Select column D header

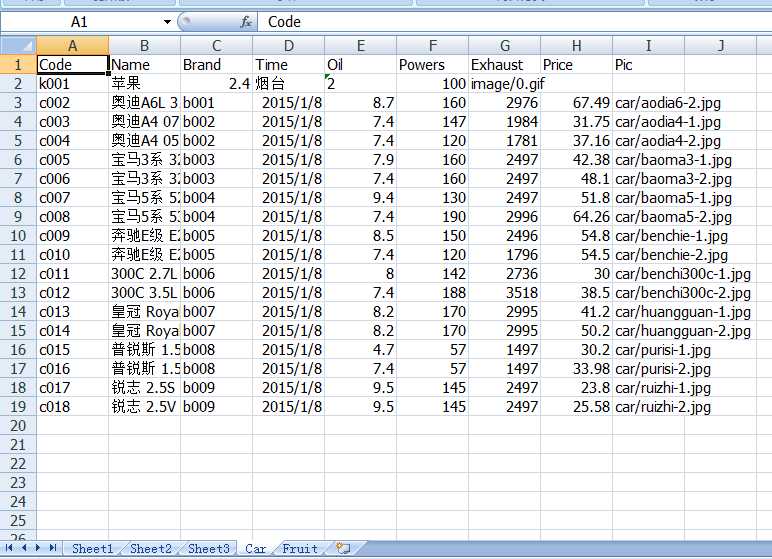(289, 46)
